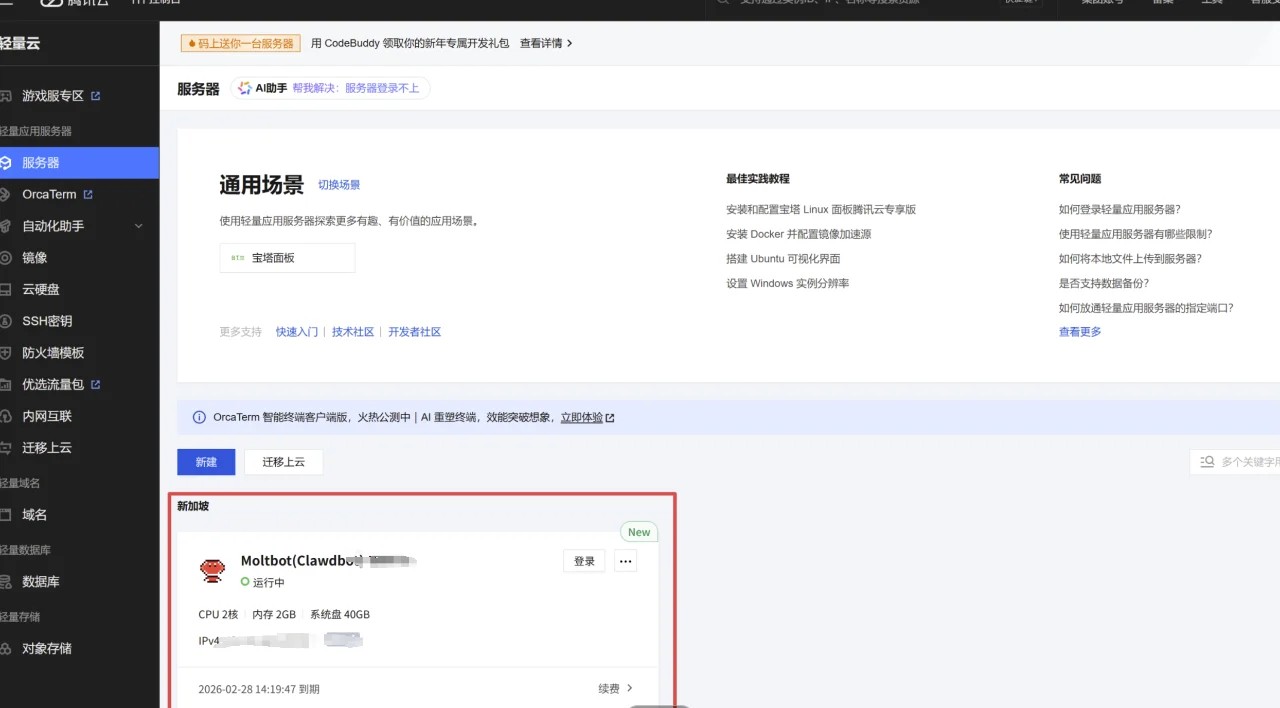Open the 快速入门 quick start link

(297, 331)
